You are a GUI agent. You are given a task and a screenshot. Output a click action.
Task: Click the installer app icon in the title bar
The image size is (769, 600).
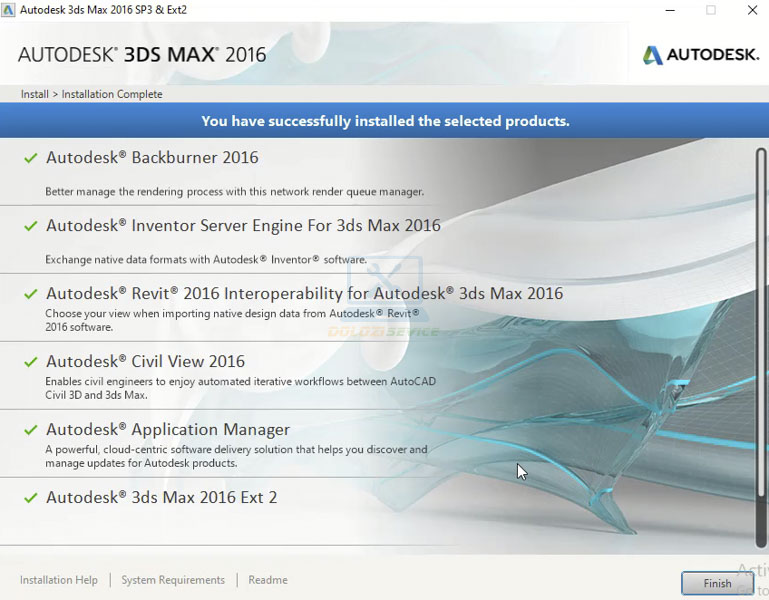tap(10, 10)
